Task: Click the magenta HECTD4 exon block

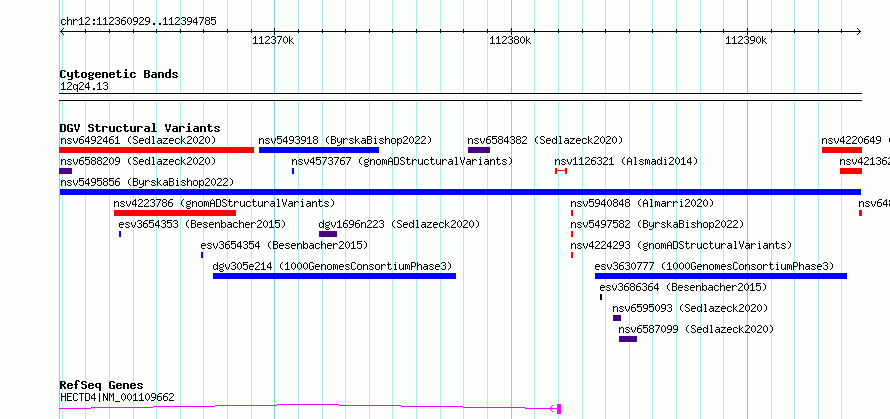Action: [559, 408]
